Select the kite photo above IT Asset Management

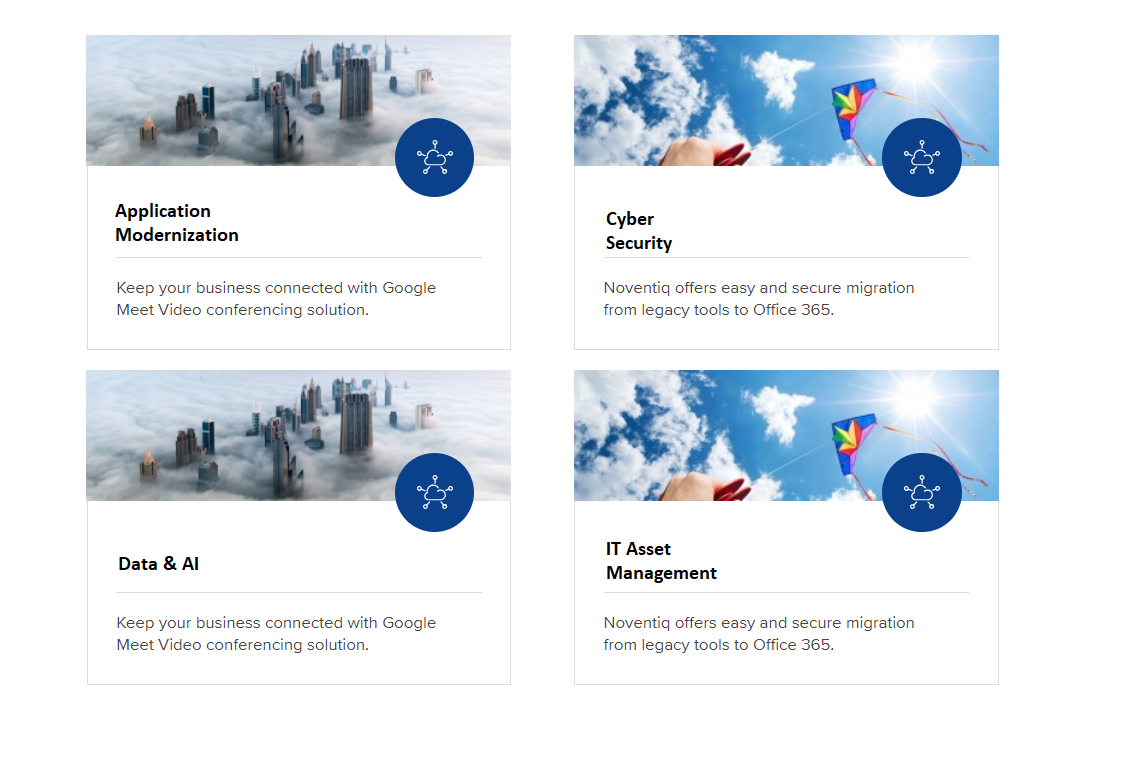(x=786, y=435)
